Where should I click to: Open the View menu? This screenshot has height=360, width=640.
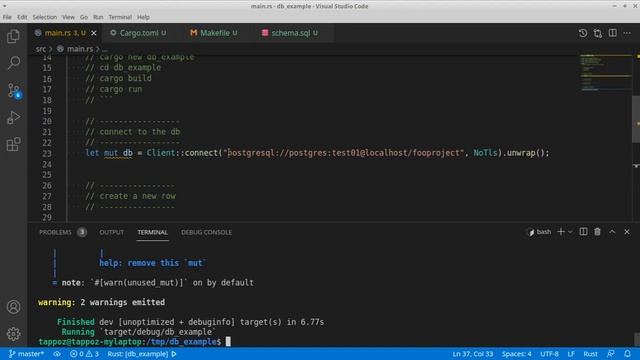68,17
